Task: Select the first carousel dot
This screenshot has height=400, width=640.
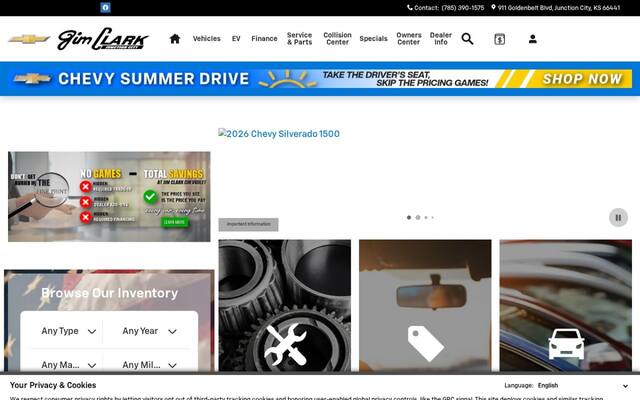Action: coord(409,218)
